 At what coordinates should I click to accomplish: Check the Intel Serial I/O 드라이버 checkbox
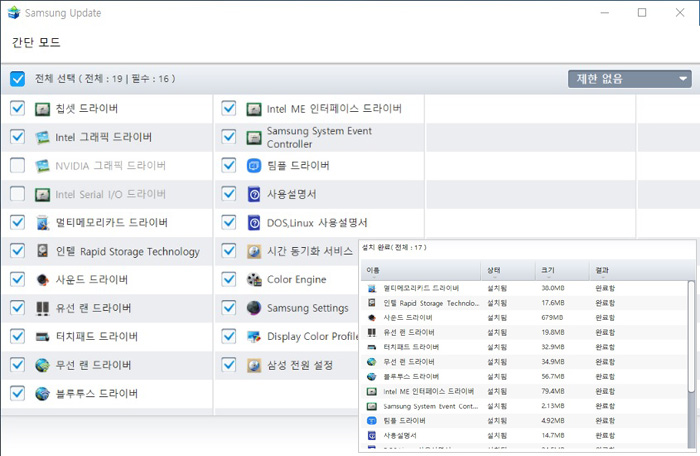pyautogui.click(x=17, y=194)
